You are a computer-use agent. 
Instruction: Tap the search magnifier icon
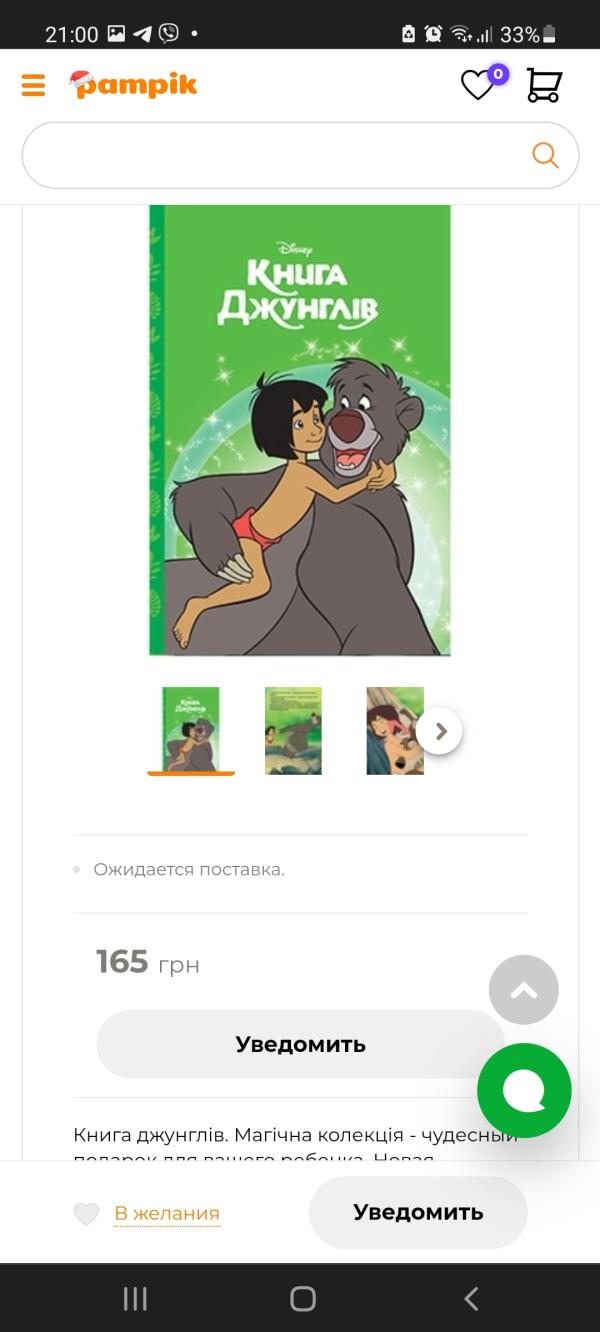[x=545, y=155]
